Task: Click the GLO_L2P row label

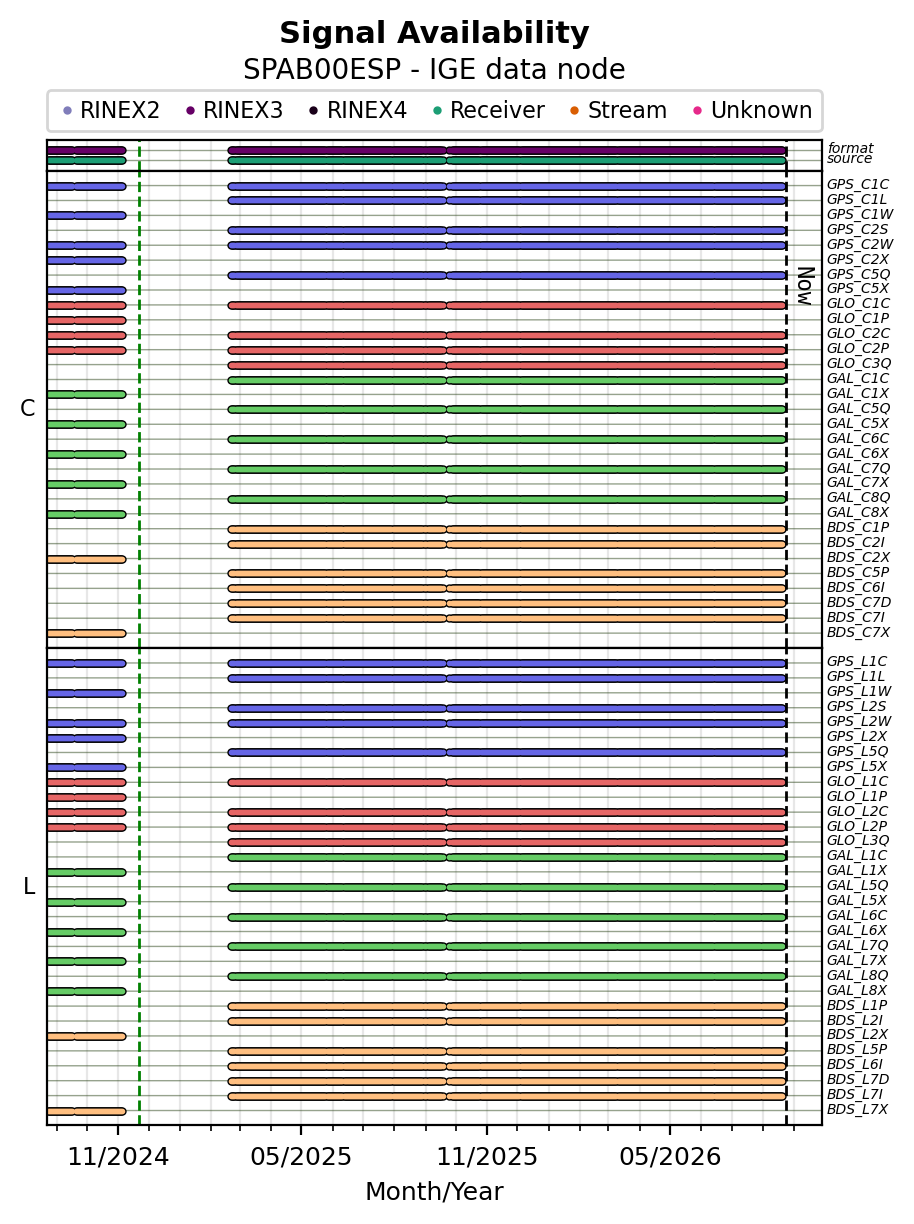Action: coord(856,827)
